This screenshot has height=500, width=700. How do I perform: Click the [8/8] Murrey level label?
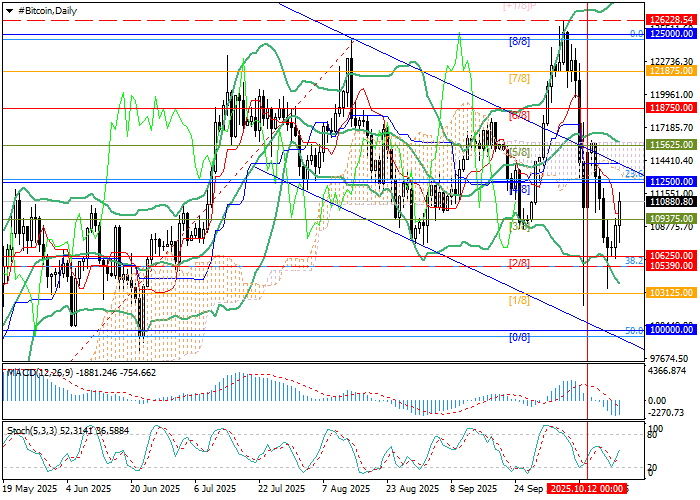(x=519, y=41)
